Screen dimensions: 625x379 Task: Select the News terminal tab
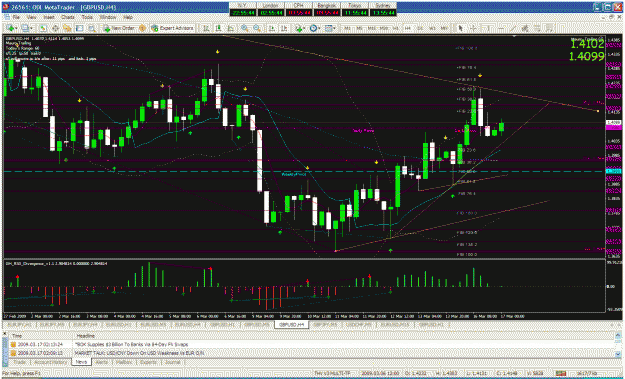(81, 362)
